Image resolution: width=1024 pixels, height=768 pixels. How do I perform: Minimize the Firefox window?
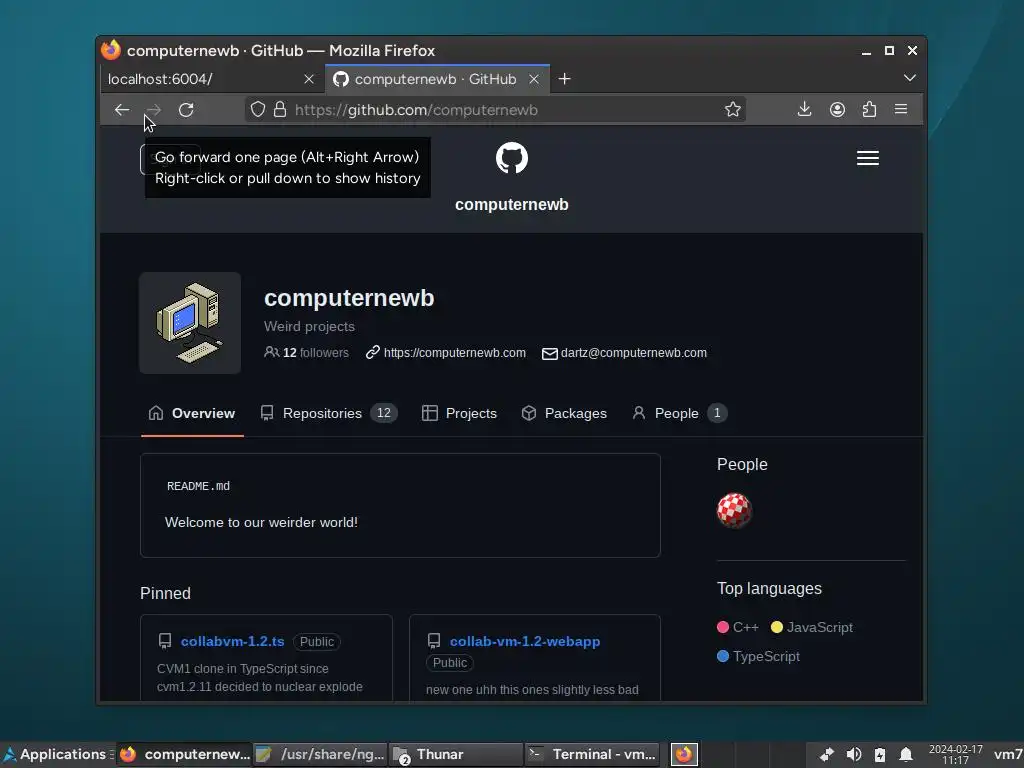click(x=866, y=51)
